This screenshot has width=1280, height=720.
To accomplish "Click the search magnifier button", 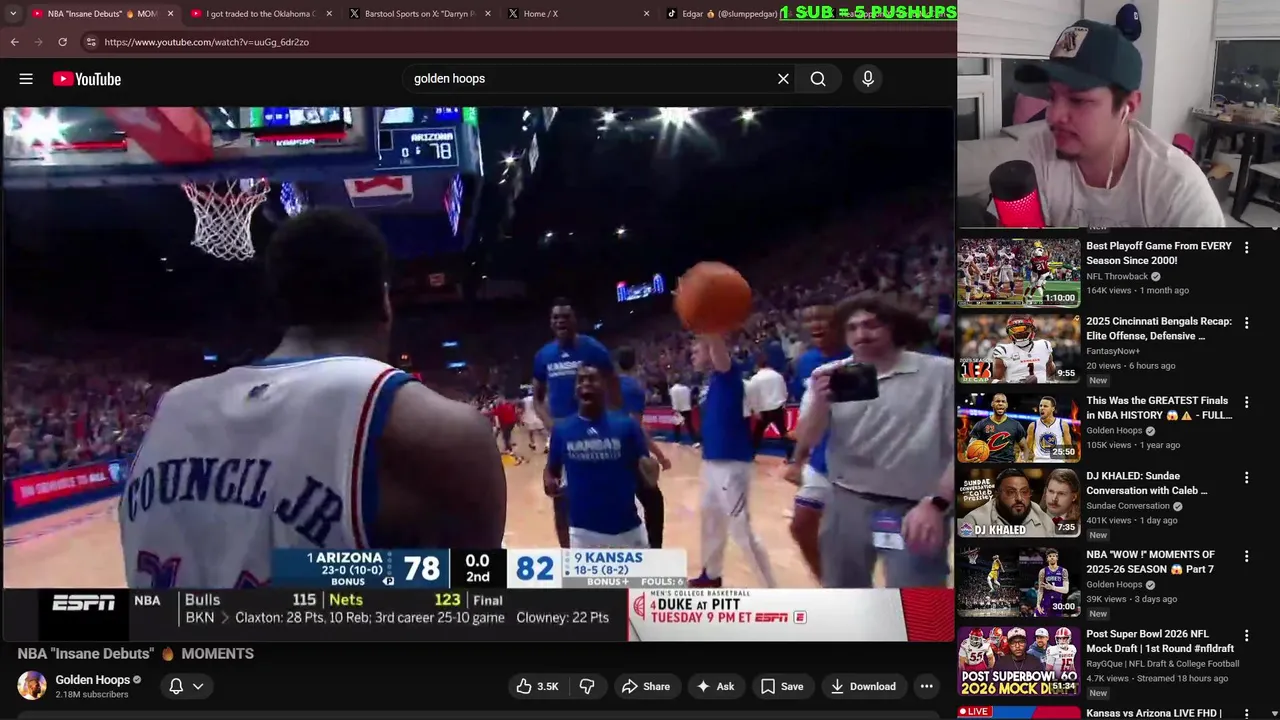I will tap(818, 79).
